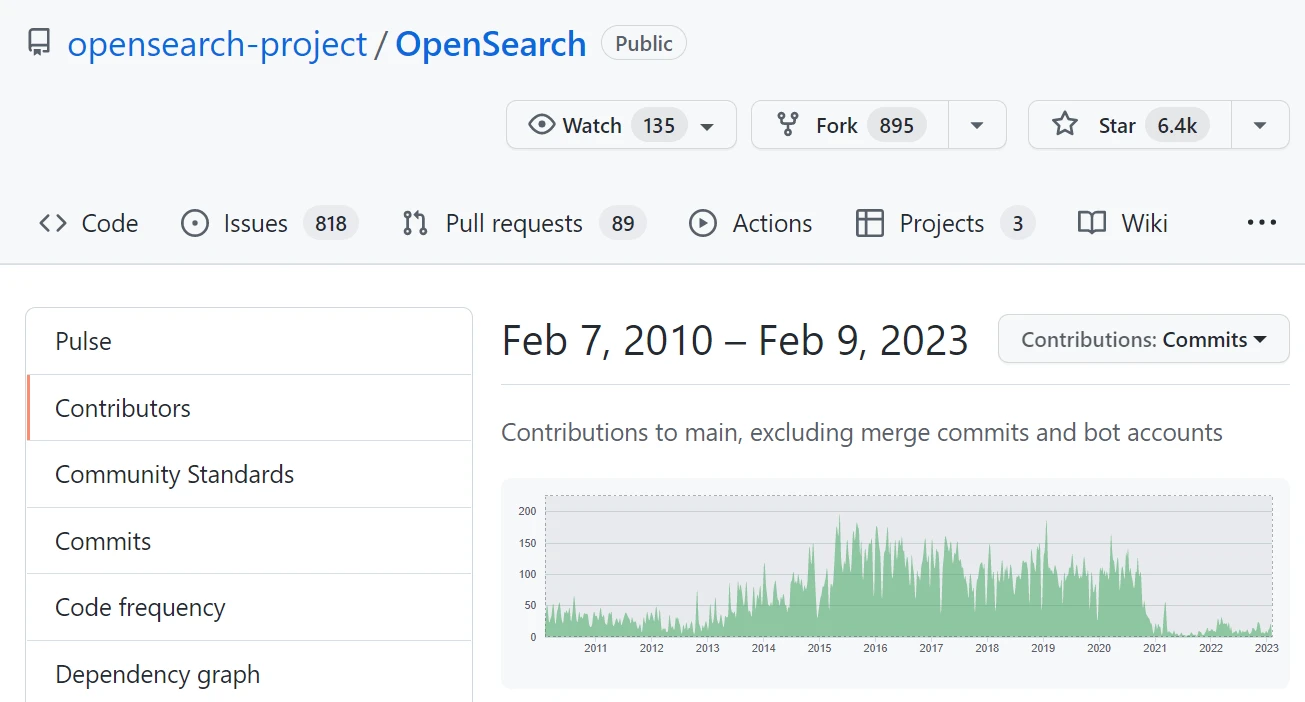The height and width of the screenshot is (702, 1305).
Task: Expand the Star lists dropdown arrow
Action: (x=1260, y=126)
